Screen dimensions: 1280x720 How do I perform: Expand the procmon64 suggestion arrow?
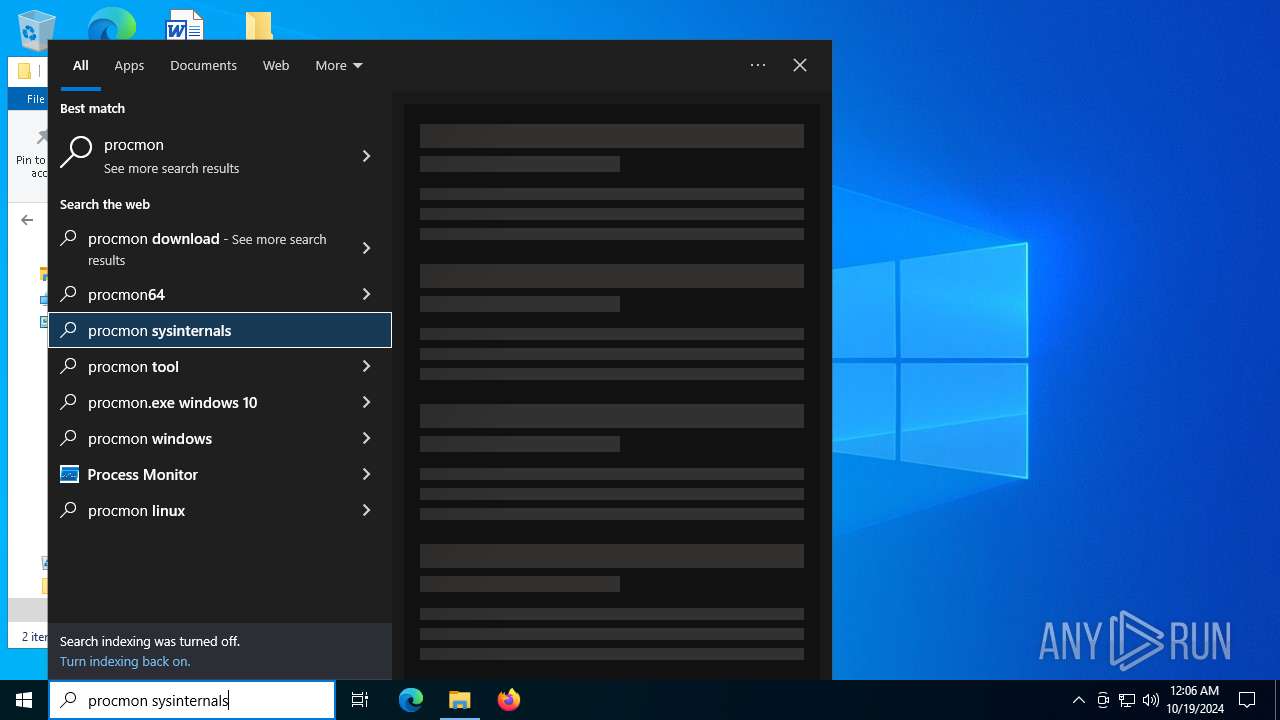[366, 294]
